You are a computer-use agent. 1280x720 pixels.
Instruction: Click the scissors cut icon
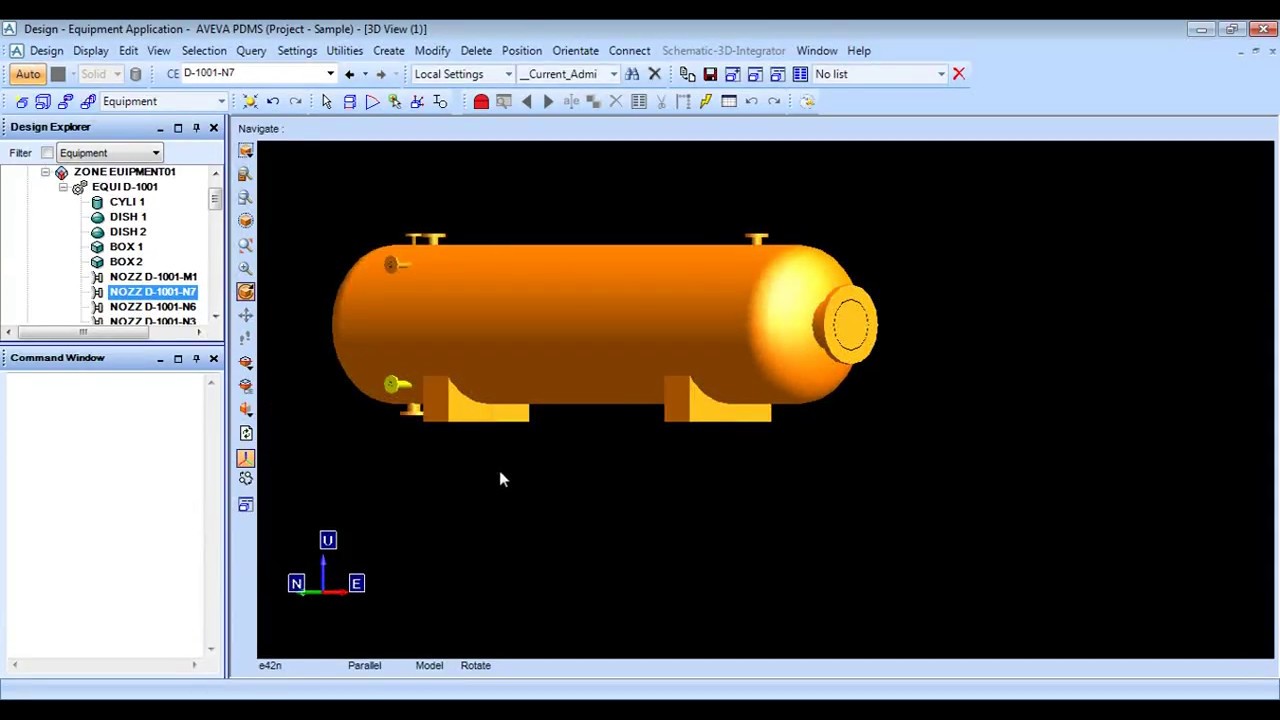point(661,101)
